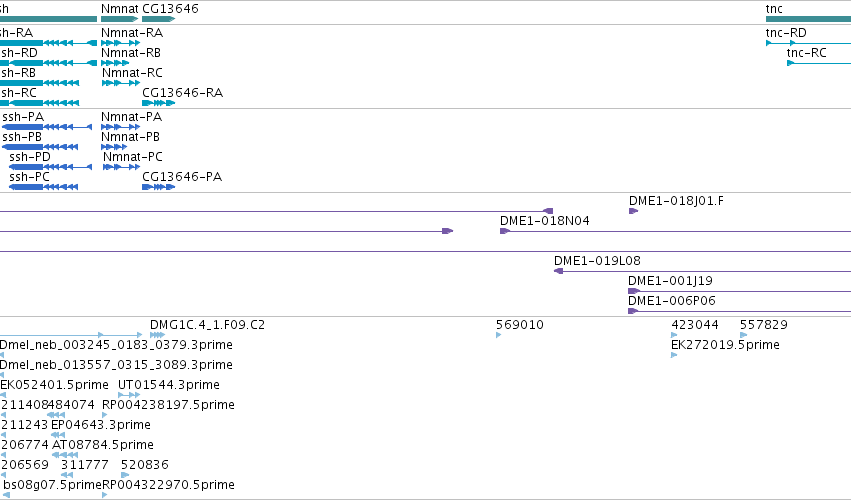Click the 569010 feature marker
851x500 pixels.
pyautogui.click(x=498, y=336)
